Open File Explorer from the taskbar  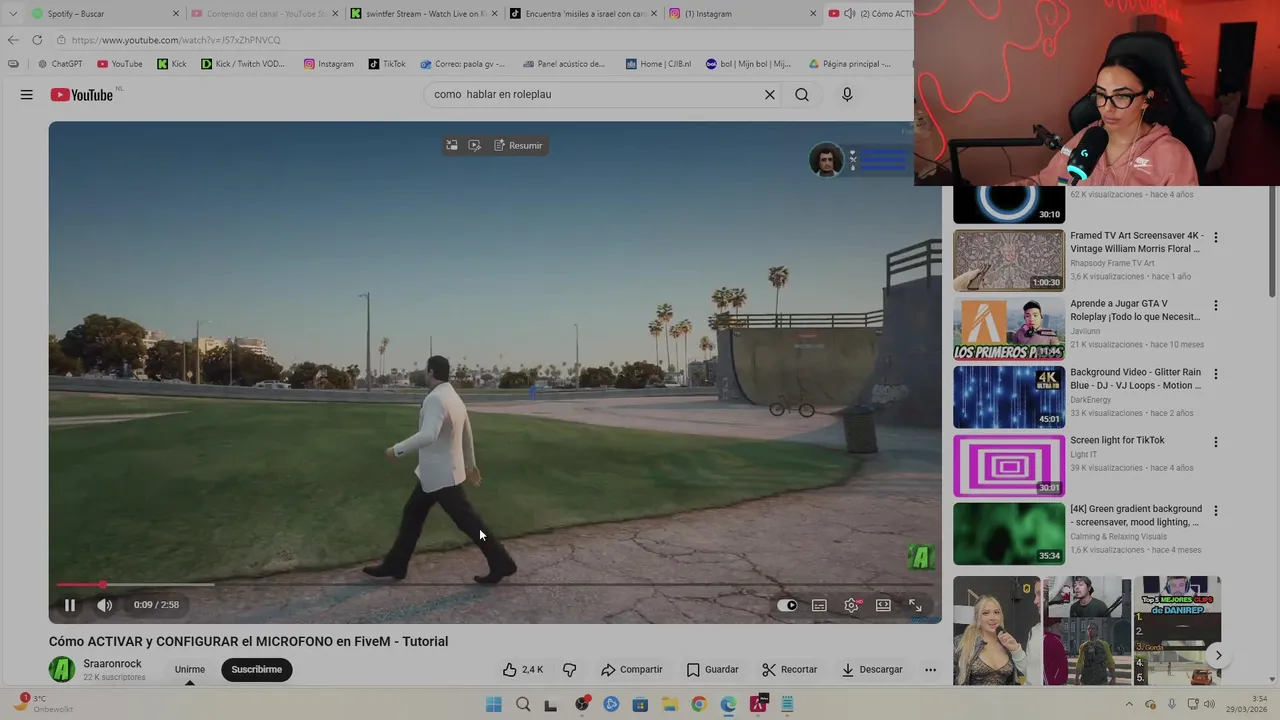tap(669, 704)
